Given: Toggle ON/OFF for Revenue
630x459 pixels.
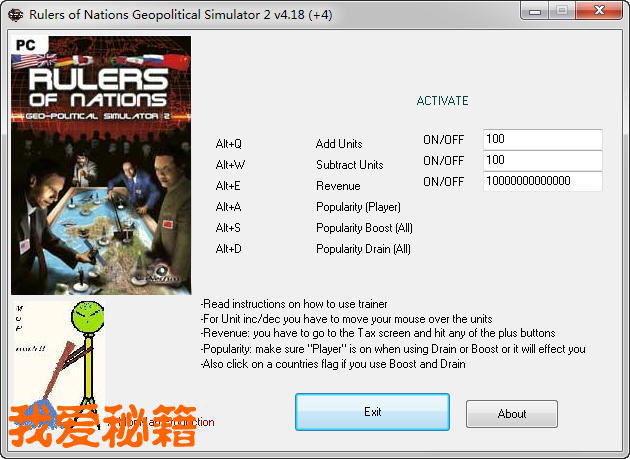Looking at the screenshot, I should pyautogui.click(x=443, y=182).
